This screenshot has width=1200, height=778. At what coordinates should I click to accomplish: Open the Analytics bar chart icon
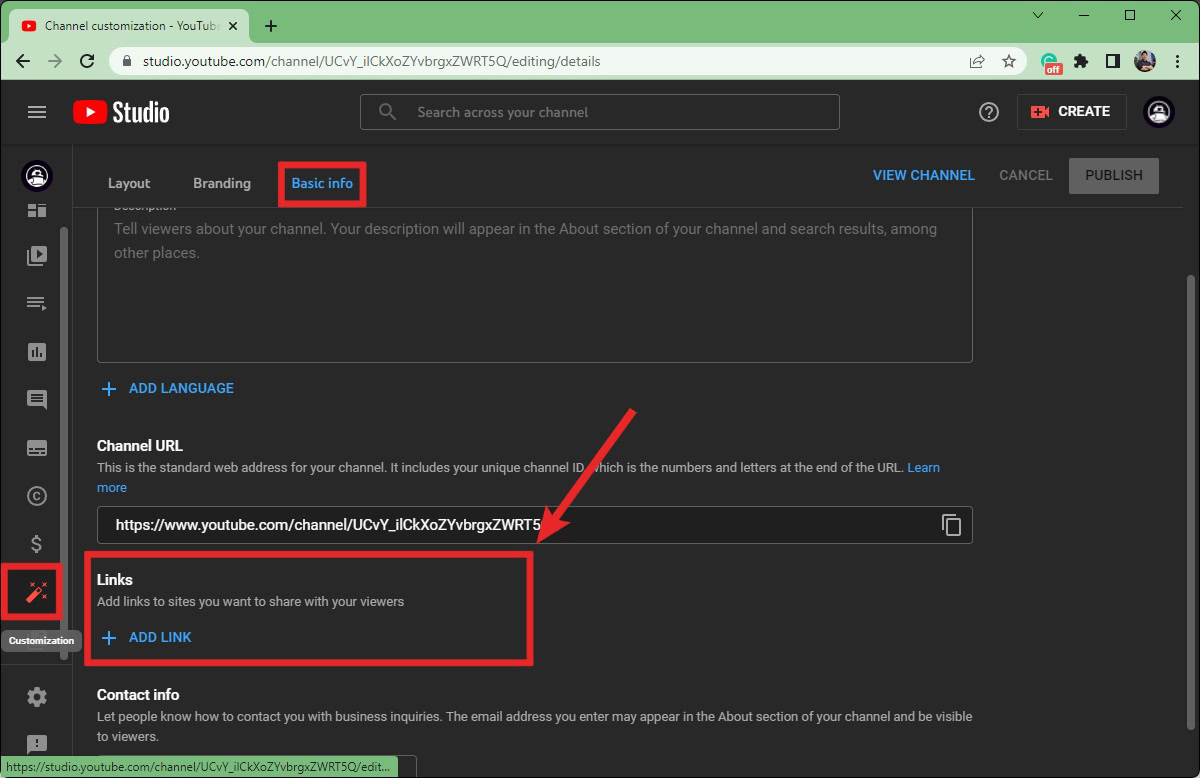point(37,352)
